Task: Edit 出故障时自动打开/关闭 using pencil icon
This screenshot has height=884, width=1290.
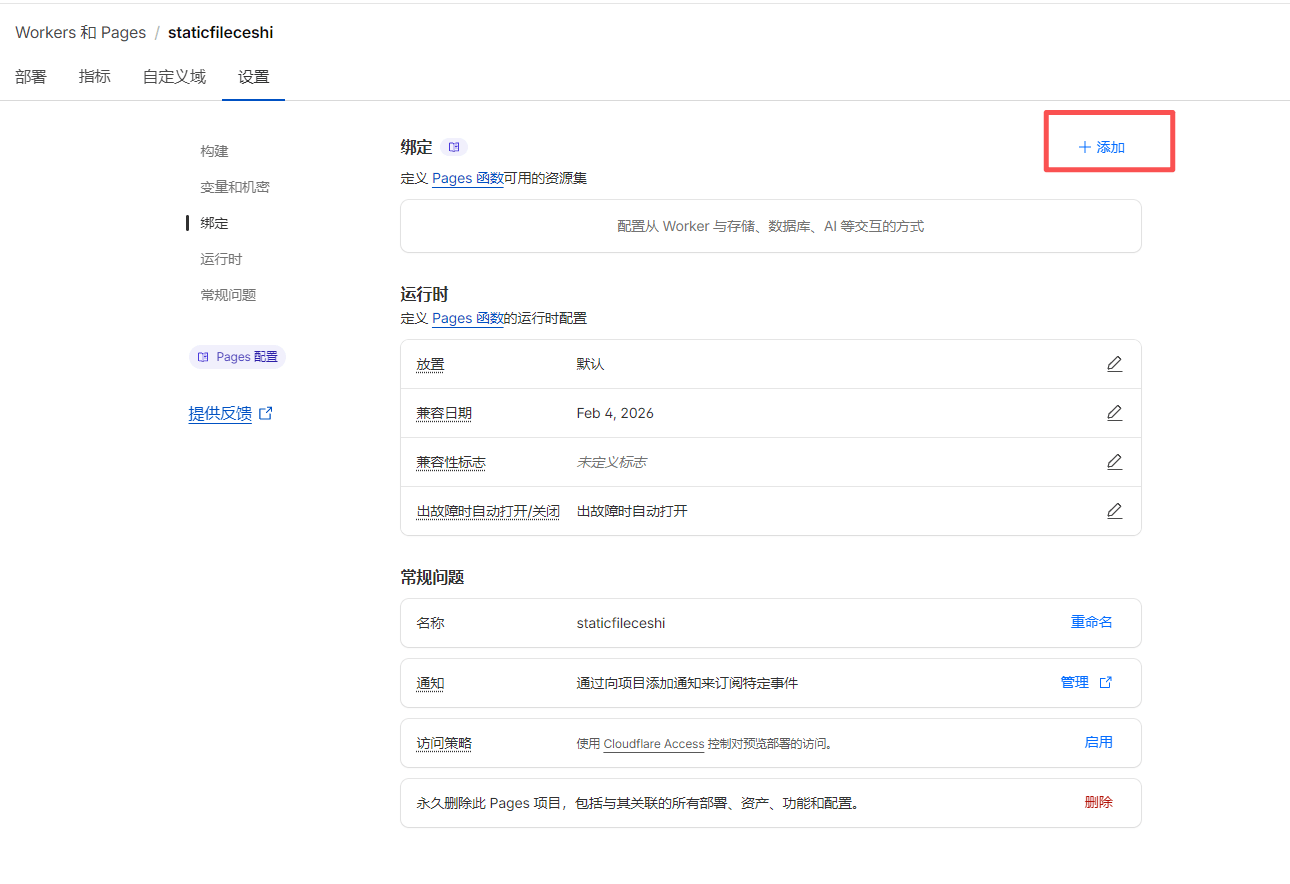Action: pos(1114,510)
